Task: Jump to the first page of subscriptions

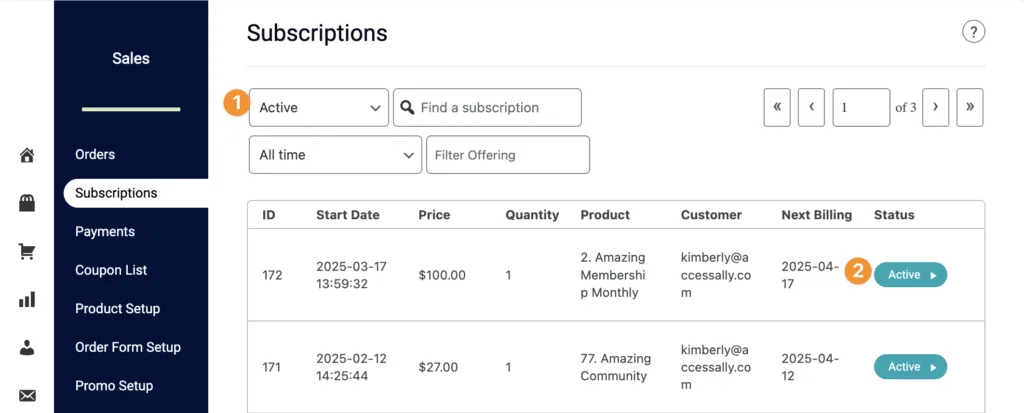Action: [777, 107]
